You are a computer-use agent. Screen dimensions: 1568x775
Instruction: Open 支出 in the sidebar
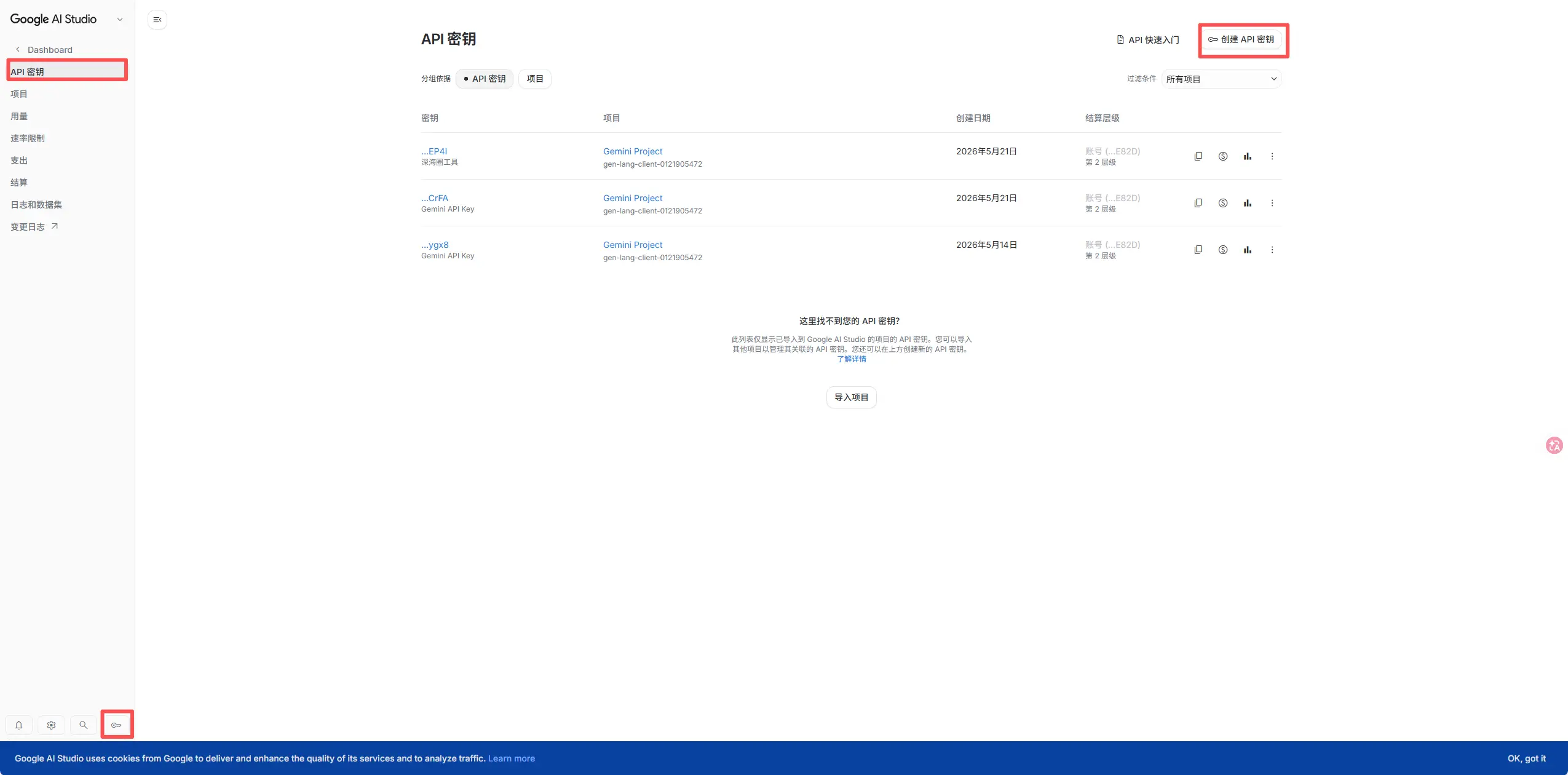(x=19, y=161)
